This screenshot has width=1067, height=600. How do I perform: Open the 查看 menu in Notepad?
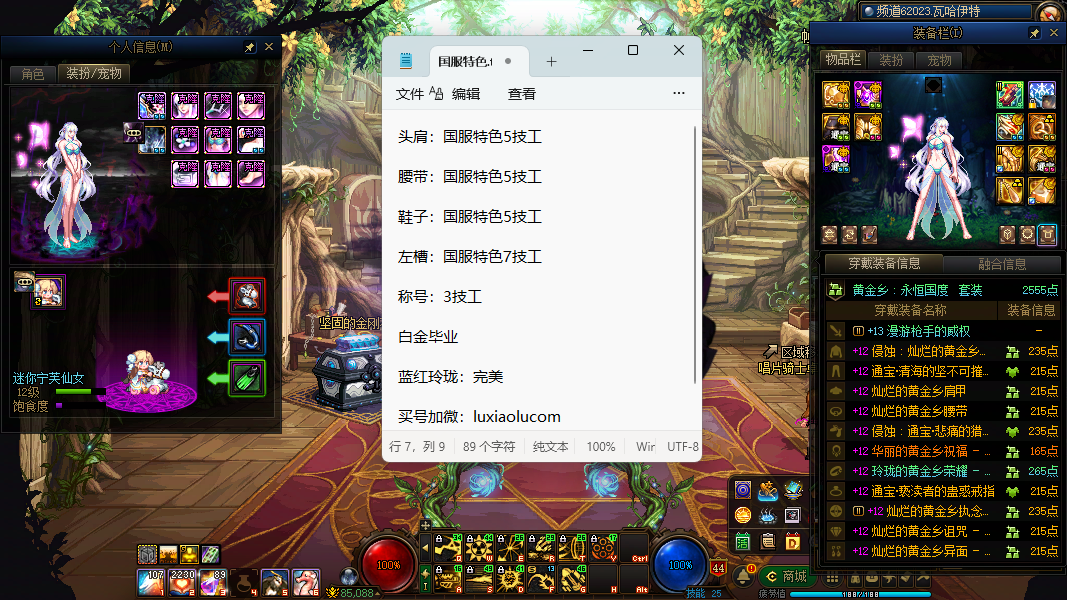(522, 93)
